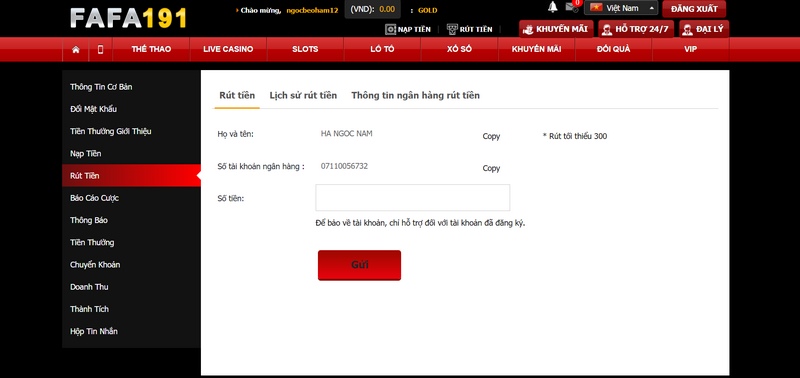Open Nạp Tiền in the top header
The height and width of the screenshot is (378, 800).
coord(408,29)
